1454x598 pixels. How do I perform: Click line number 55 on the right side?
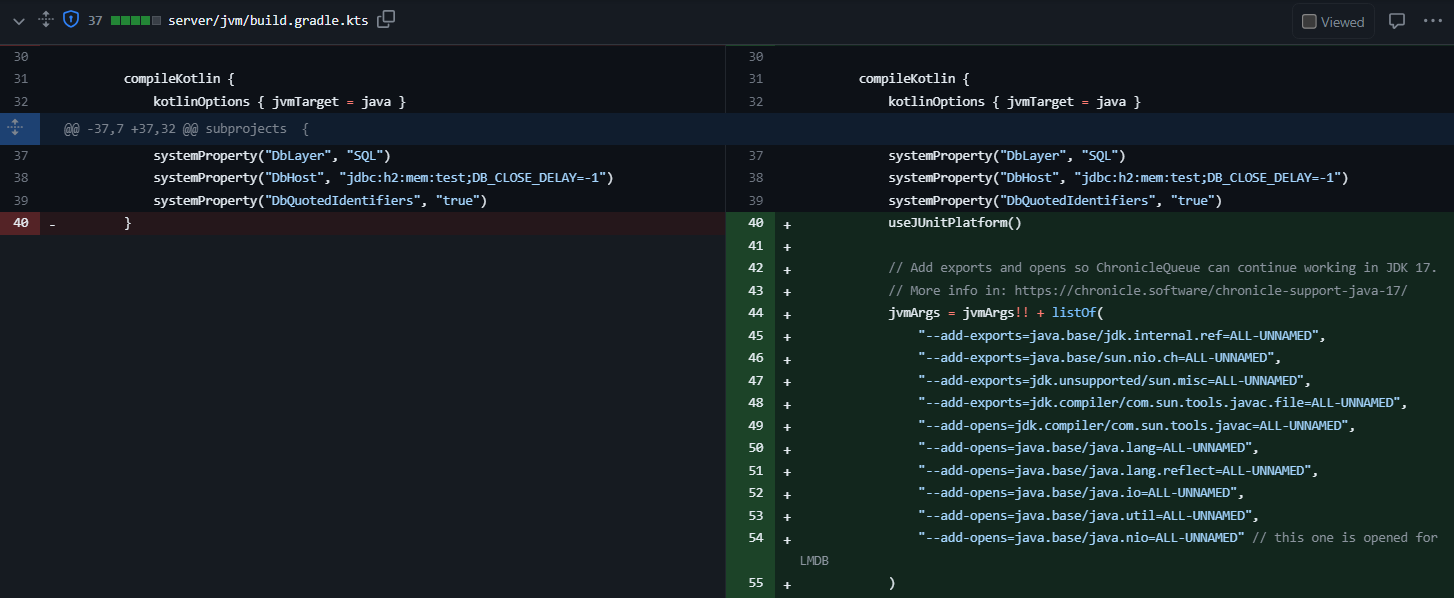(x=755, y=583)
